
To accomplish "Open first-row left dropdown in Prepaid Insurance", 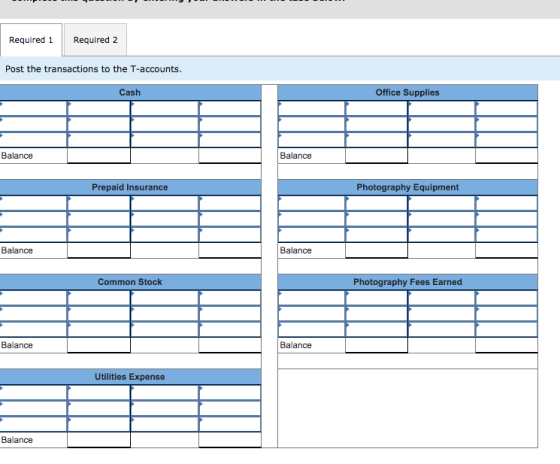I will 33,203.
